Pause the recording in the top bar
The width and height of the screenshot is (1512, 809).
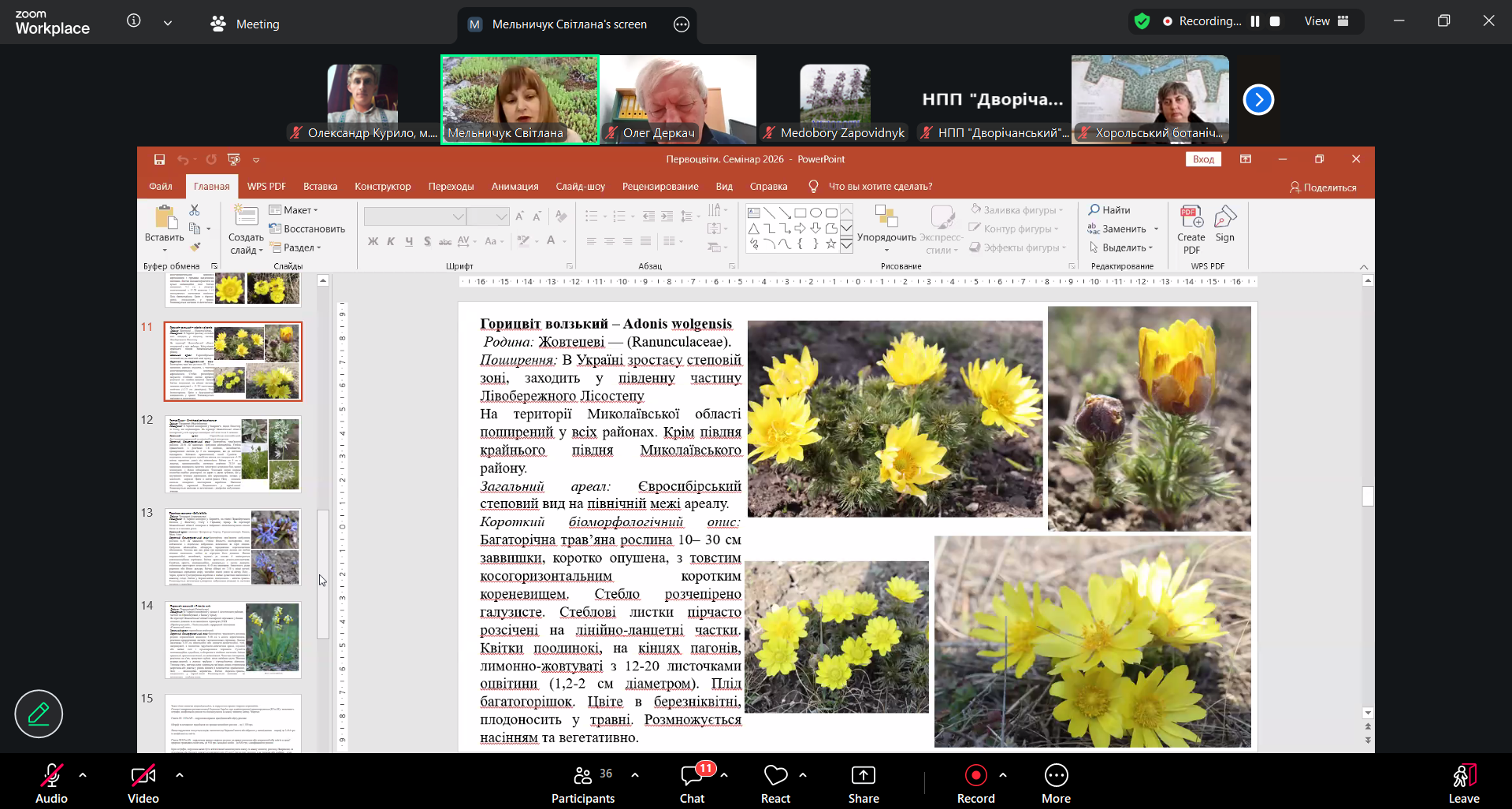tap(1255, 21)
